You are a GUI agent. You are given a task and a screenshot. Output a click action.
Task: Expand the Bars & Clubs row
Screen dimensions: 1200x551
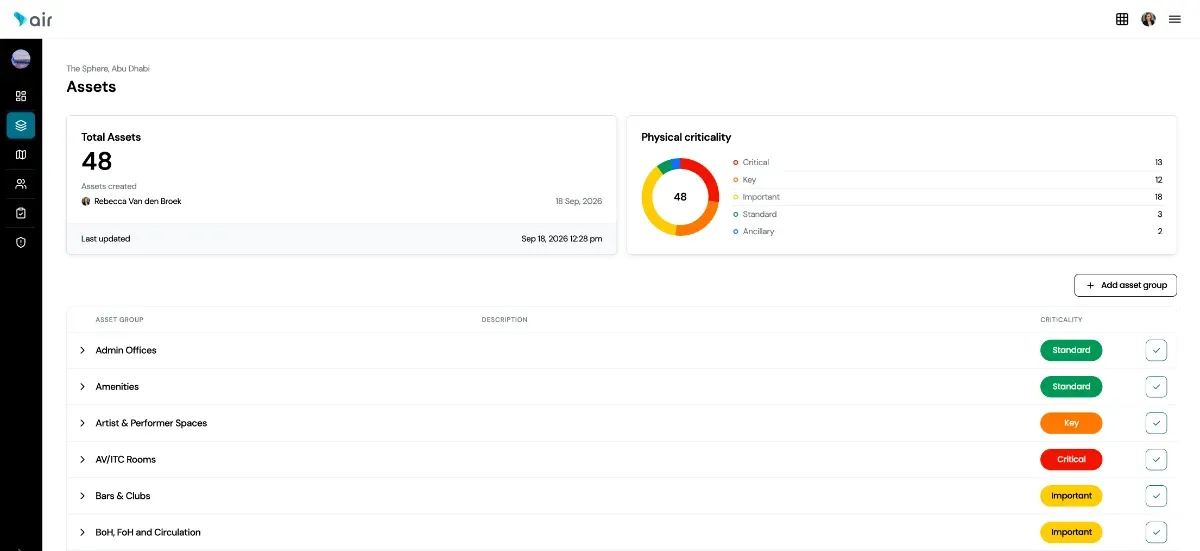[x=82, y=496]
